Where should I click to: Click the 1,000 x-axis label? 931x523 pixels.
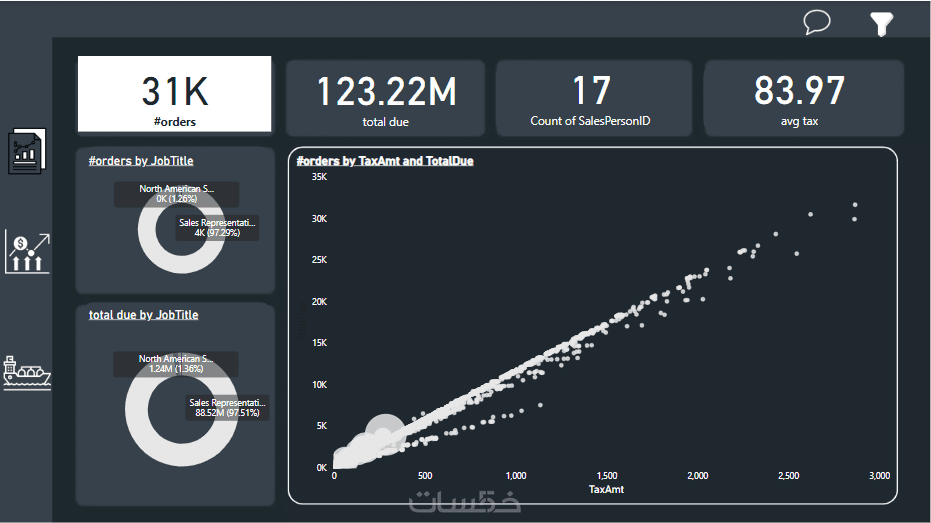coord(516,476)
